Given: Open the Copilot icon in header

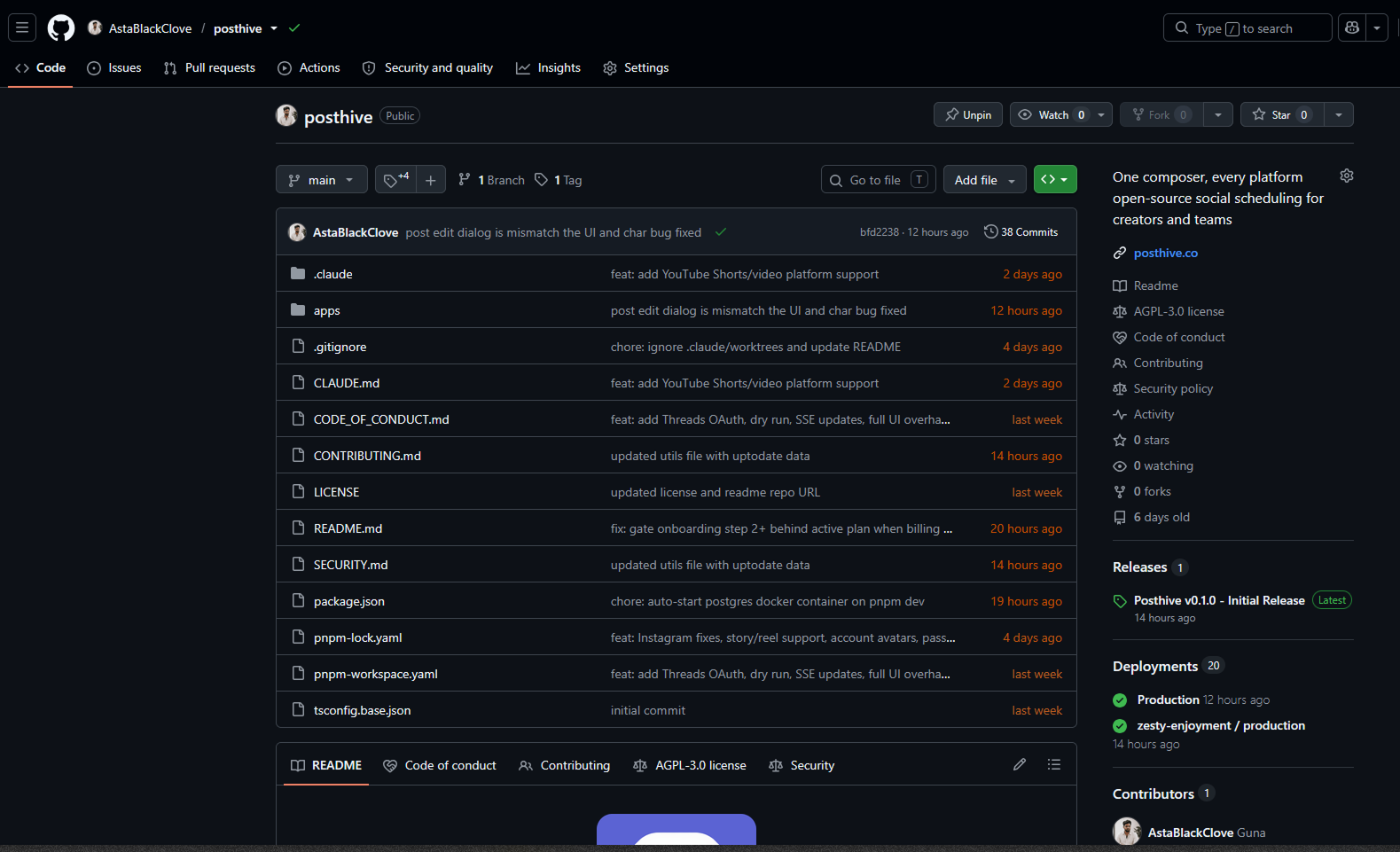Looking at the screenshot, I should (x=1352, y=28).
